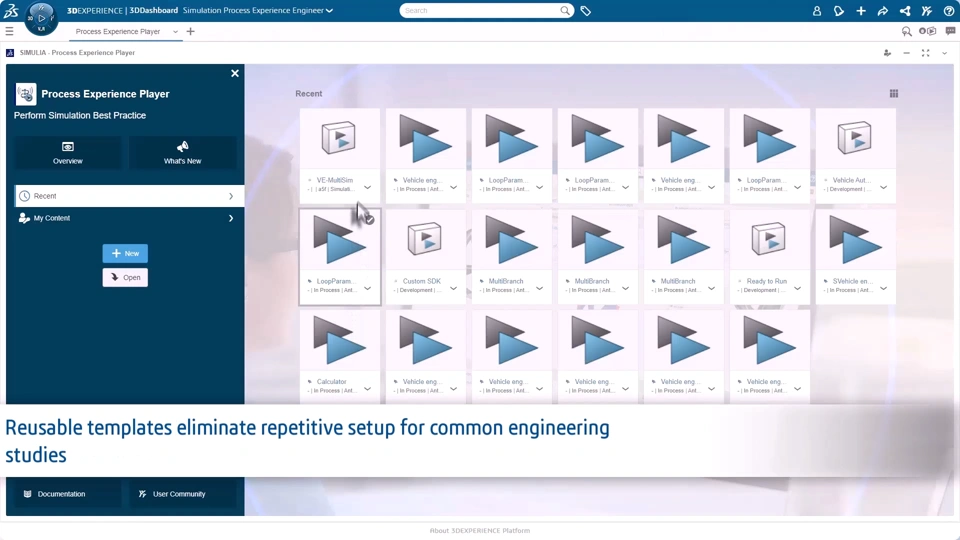The width and height of the screenshot is (960, 540).
Task: Click the tag icon beside search
Action: [x=585, y=10]
